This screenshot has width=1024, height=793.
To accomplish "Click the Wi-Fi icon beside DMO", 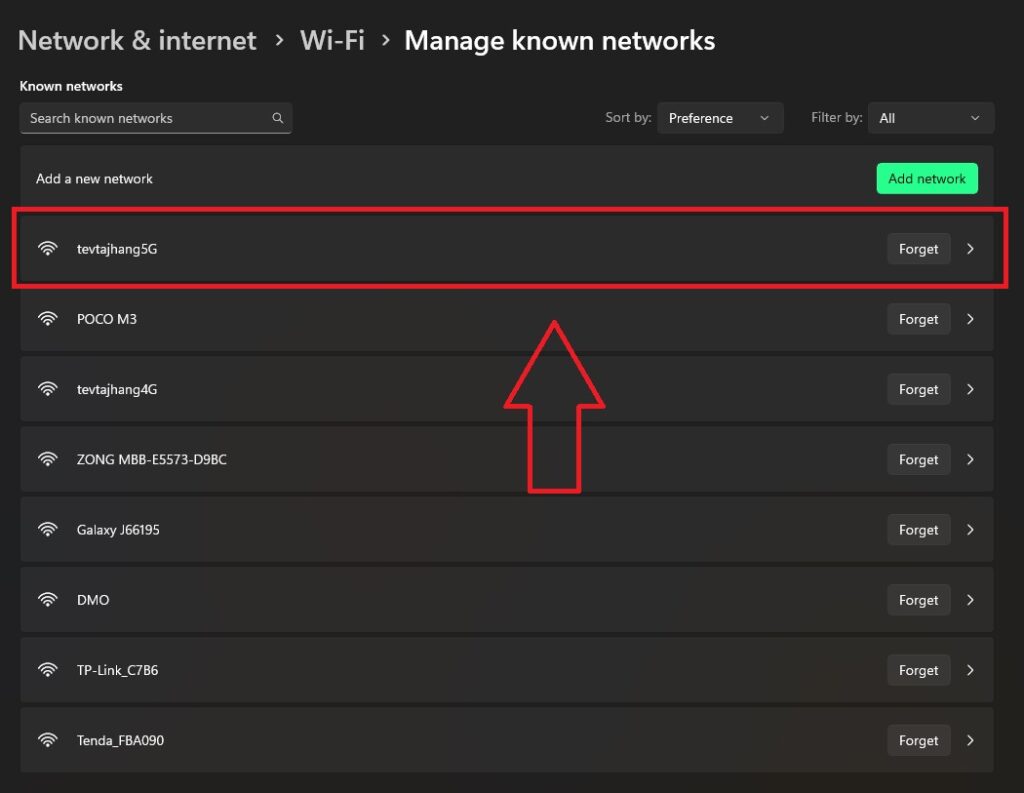I will pos(48,600).
